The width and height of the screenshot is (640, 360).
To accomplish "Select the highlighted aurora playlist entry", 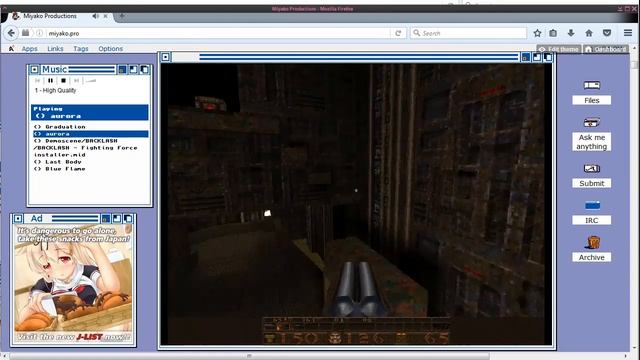I will point(91,134).
